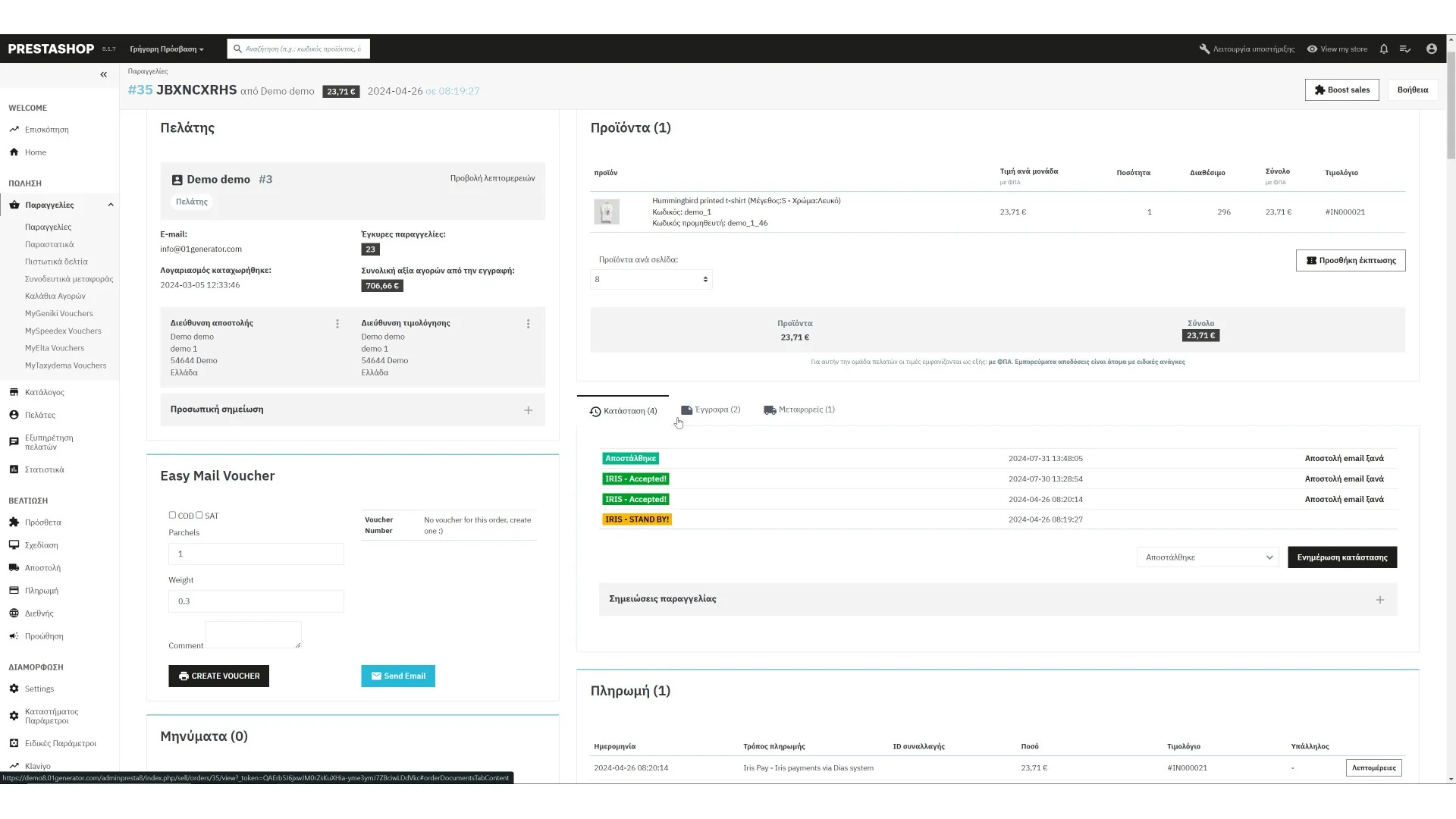The width and height of the screenshot is (1456, 819).
Task: Click the user account avatar icon
Action: tap(1431, 49)
